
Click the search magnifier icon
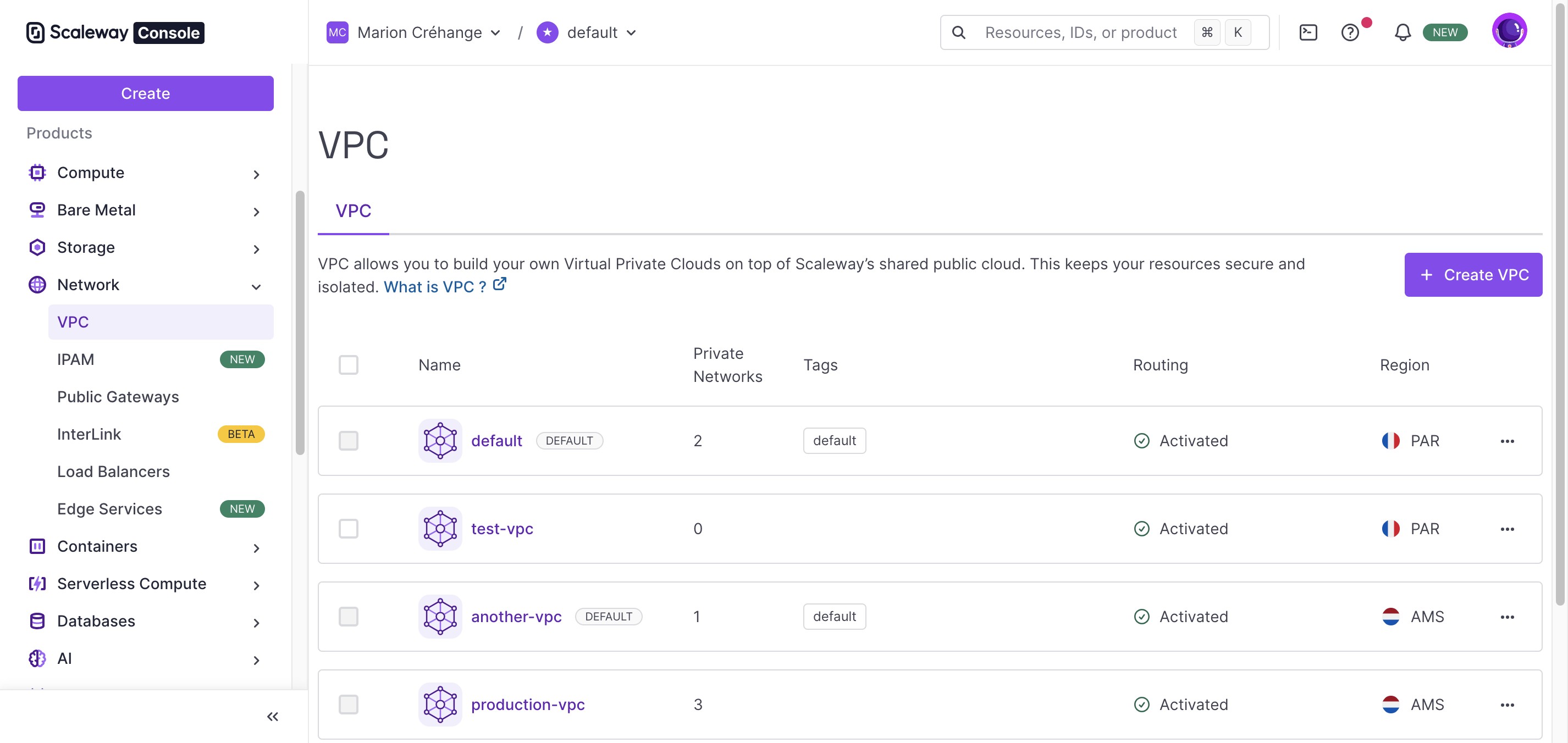point(959,32)
